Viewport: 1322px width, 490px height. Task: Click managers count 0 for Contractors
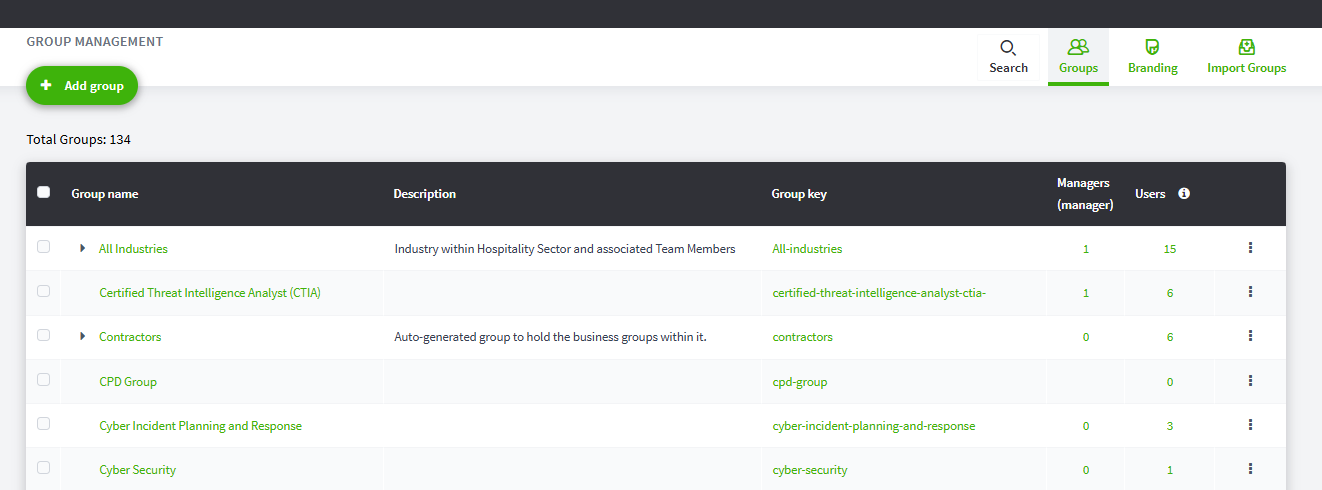(1086, 337)
